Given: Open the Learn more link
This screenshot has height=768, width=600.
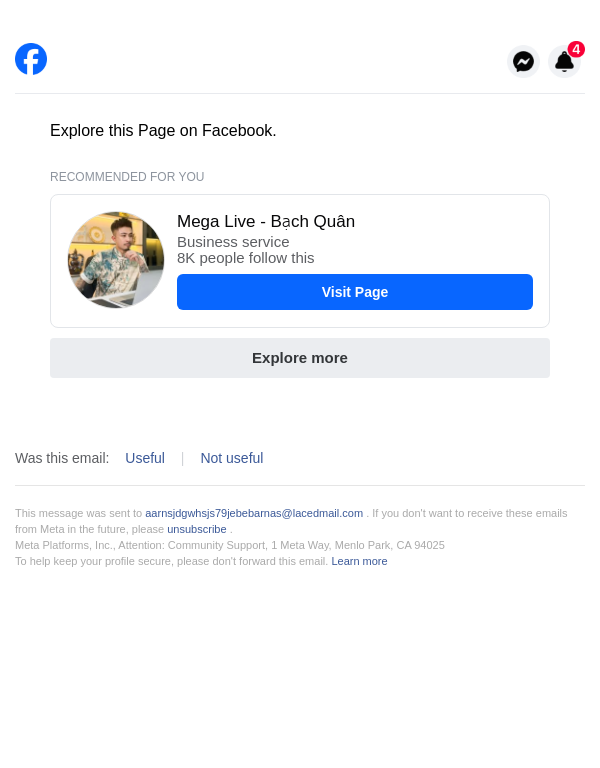Looking at the screenshot, I should (359, 561).
